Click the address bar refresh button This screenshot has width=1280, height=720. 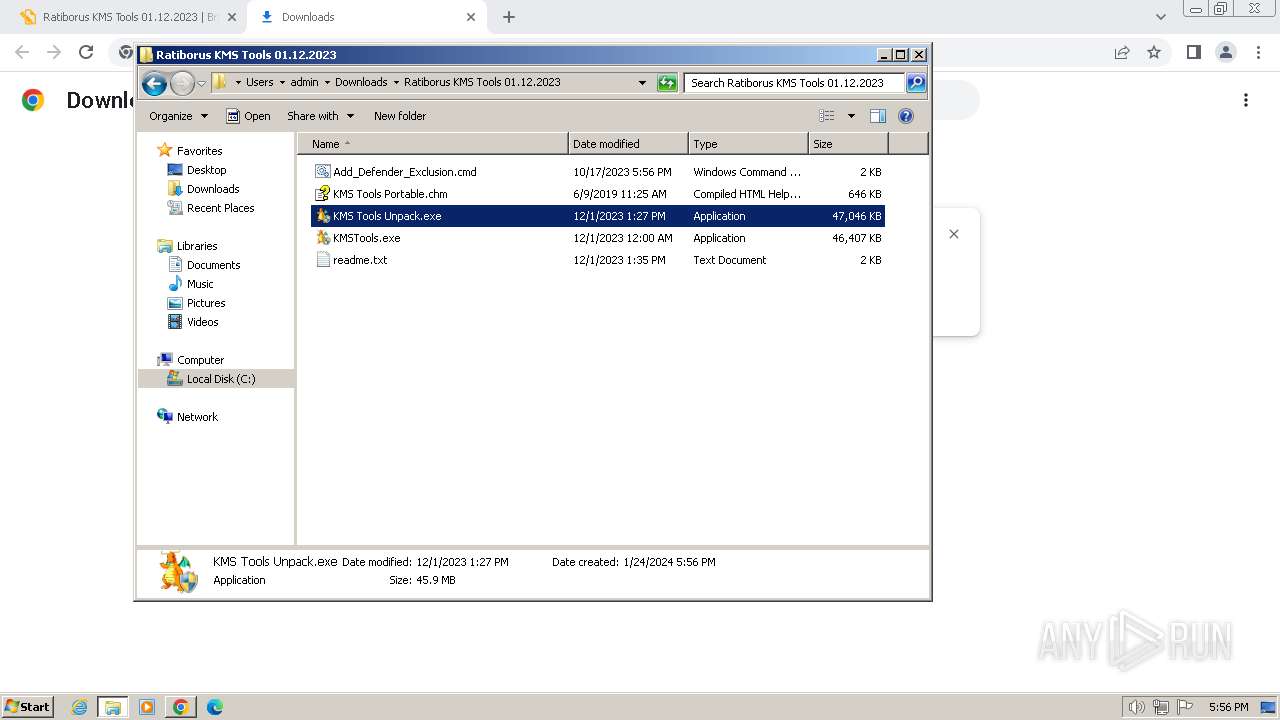point(667,83)
